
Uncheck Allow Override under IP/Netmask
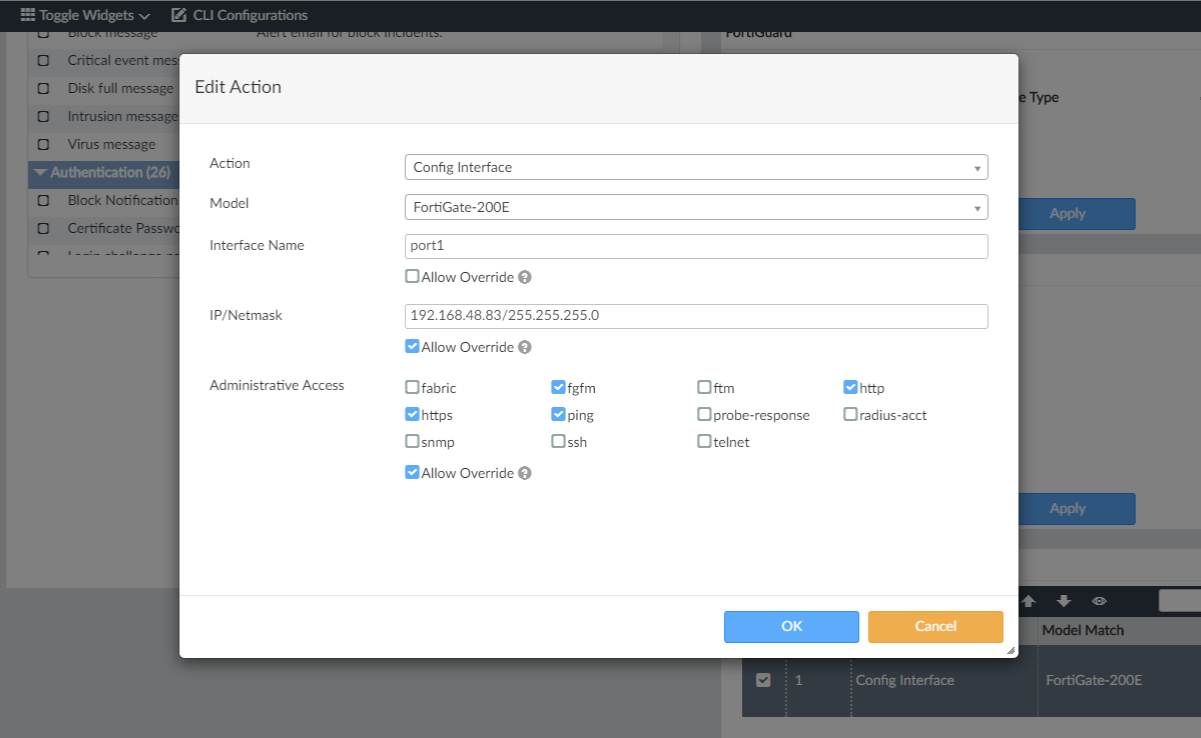(x=411, y=347)
